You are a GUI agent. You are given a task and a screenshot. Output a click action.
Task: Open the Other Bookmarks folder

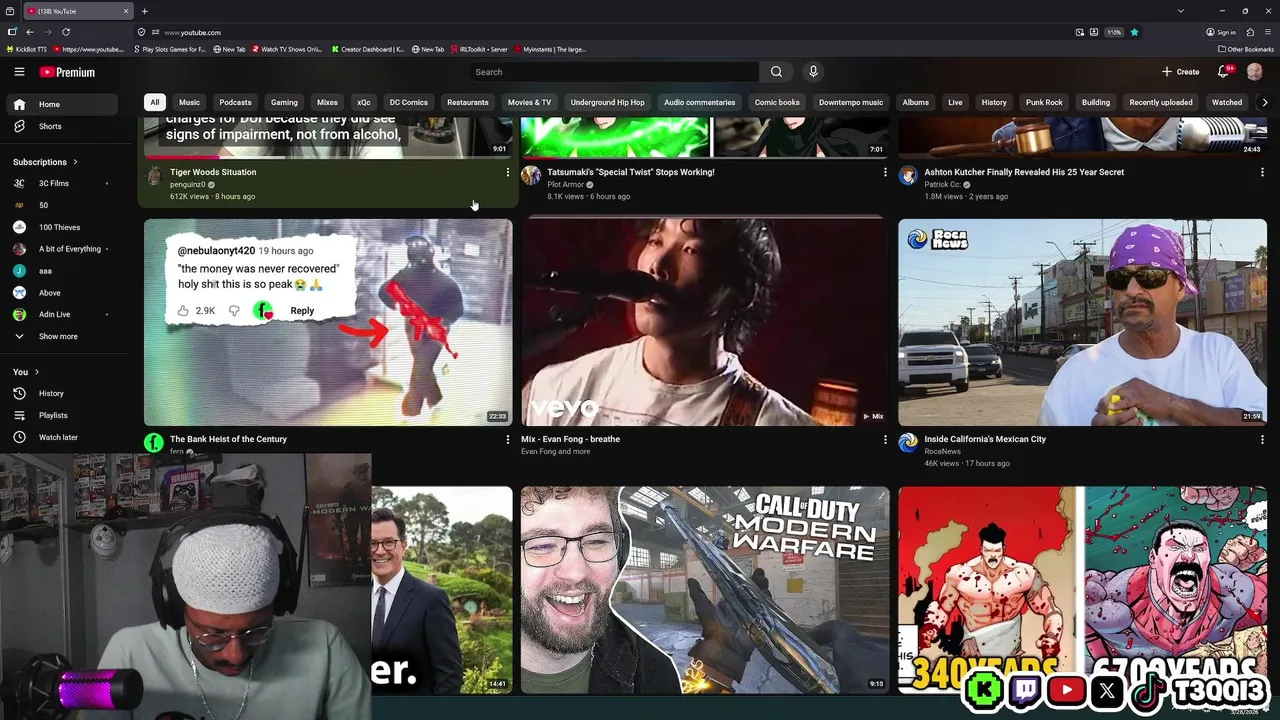click(x=1246, y=49)
